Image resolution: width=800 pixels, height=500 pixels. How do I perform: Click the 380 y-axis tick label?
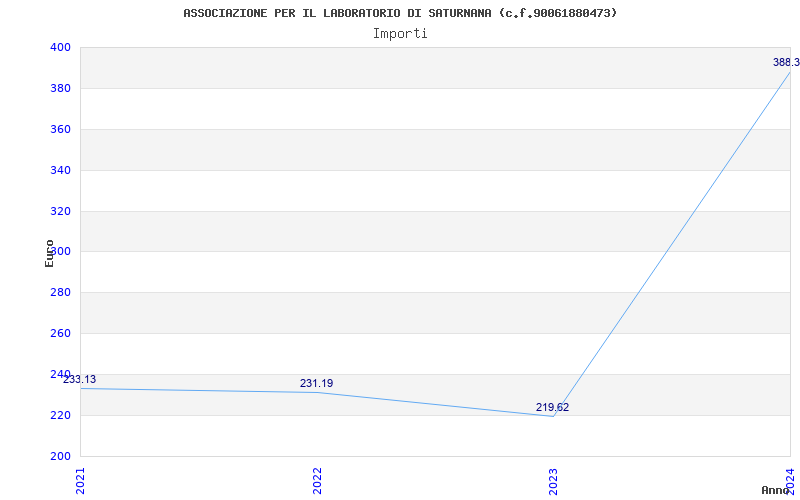pyautogui.click(x=60, y=88)
